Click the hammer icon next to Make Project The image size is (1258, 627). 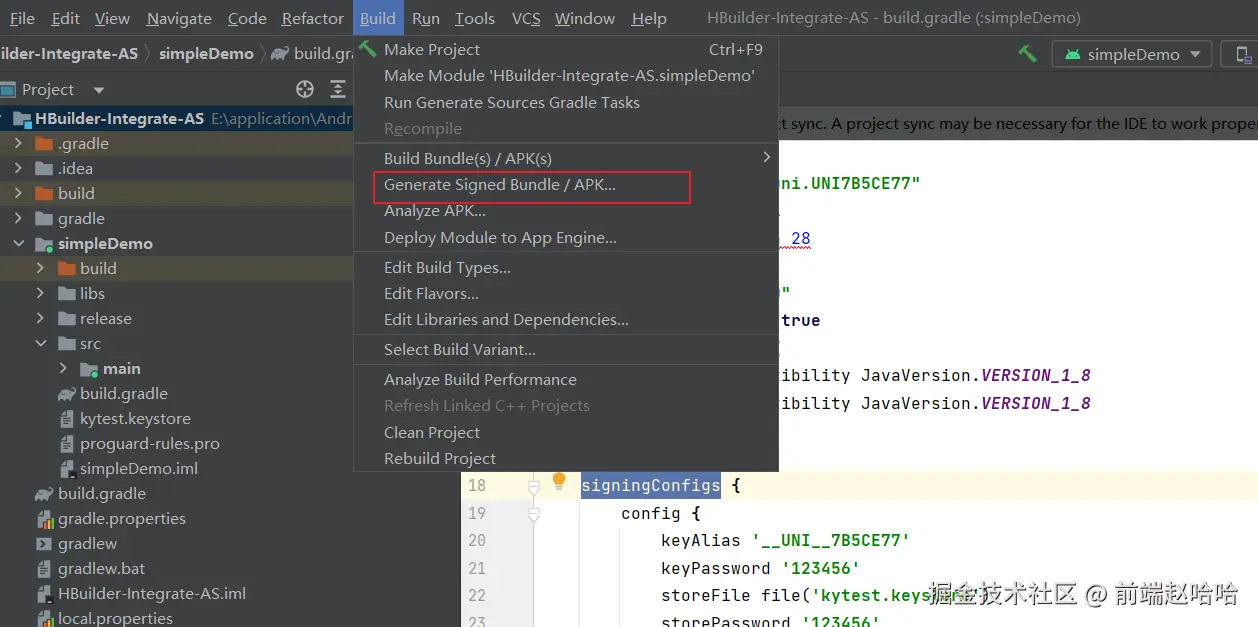[368, 49]
